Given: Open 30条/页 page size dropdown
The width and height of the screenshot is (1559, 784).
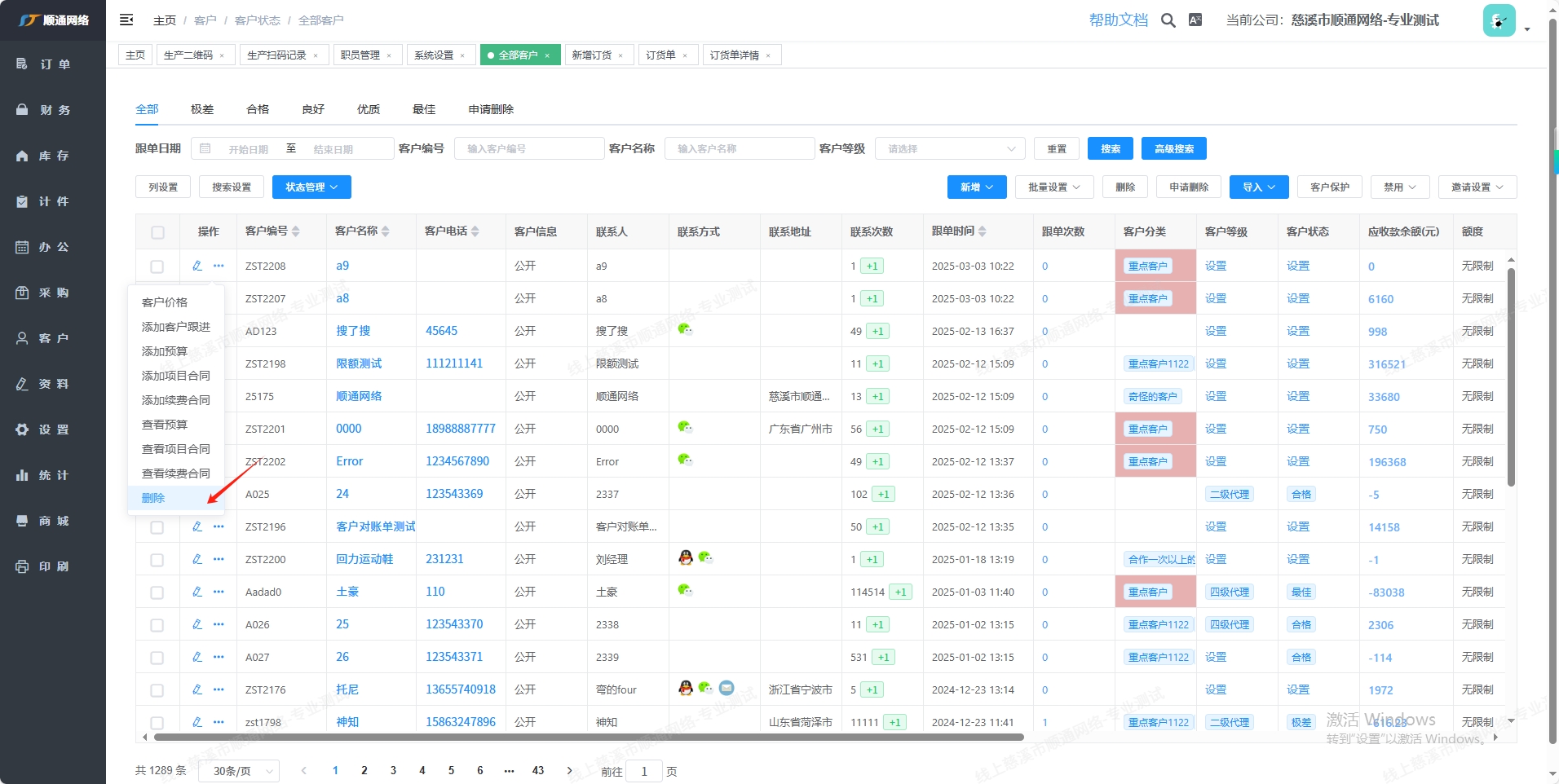Looking at the screenshot, I should (x=239, y=771).
